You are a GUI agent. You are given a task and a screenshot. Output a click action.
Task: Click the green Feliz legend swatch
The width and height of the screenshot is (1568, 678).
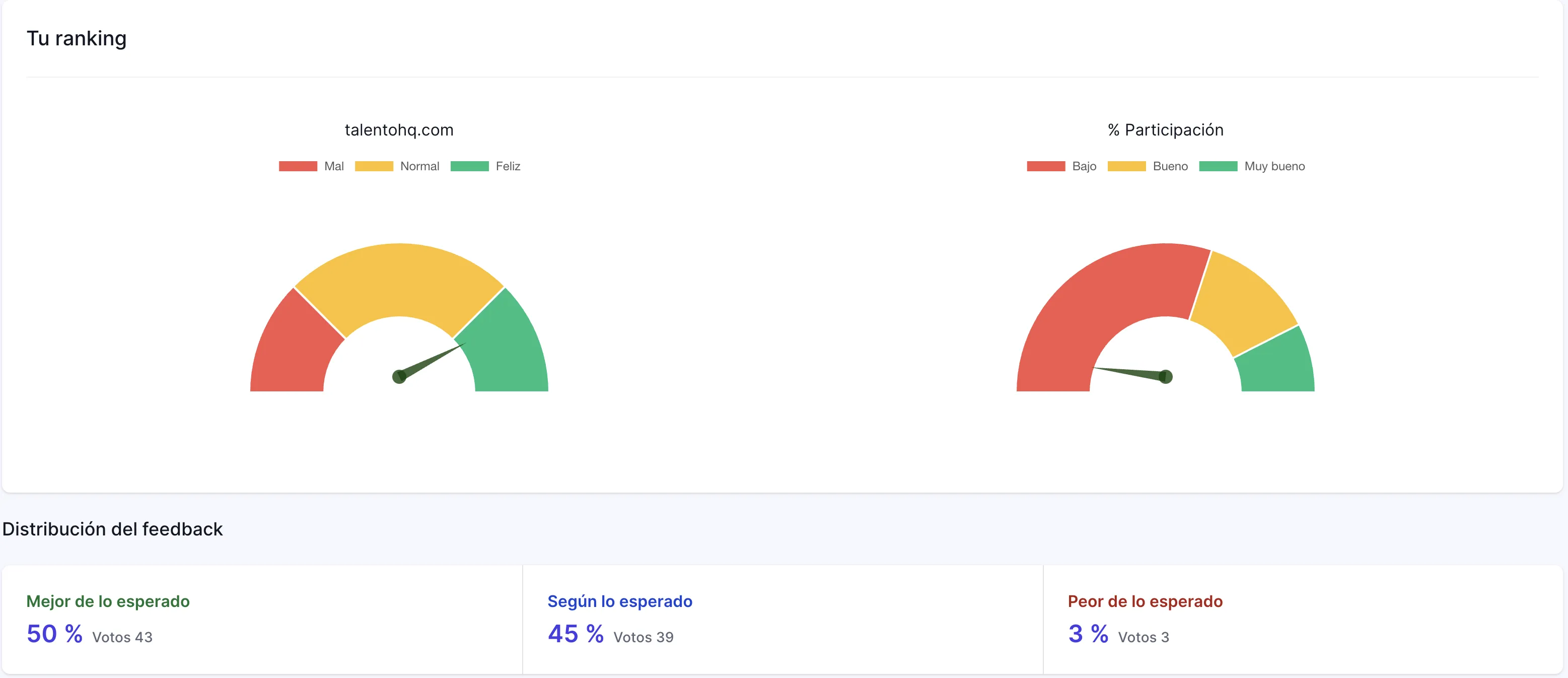(469, 166)
